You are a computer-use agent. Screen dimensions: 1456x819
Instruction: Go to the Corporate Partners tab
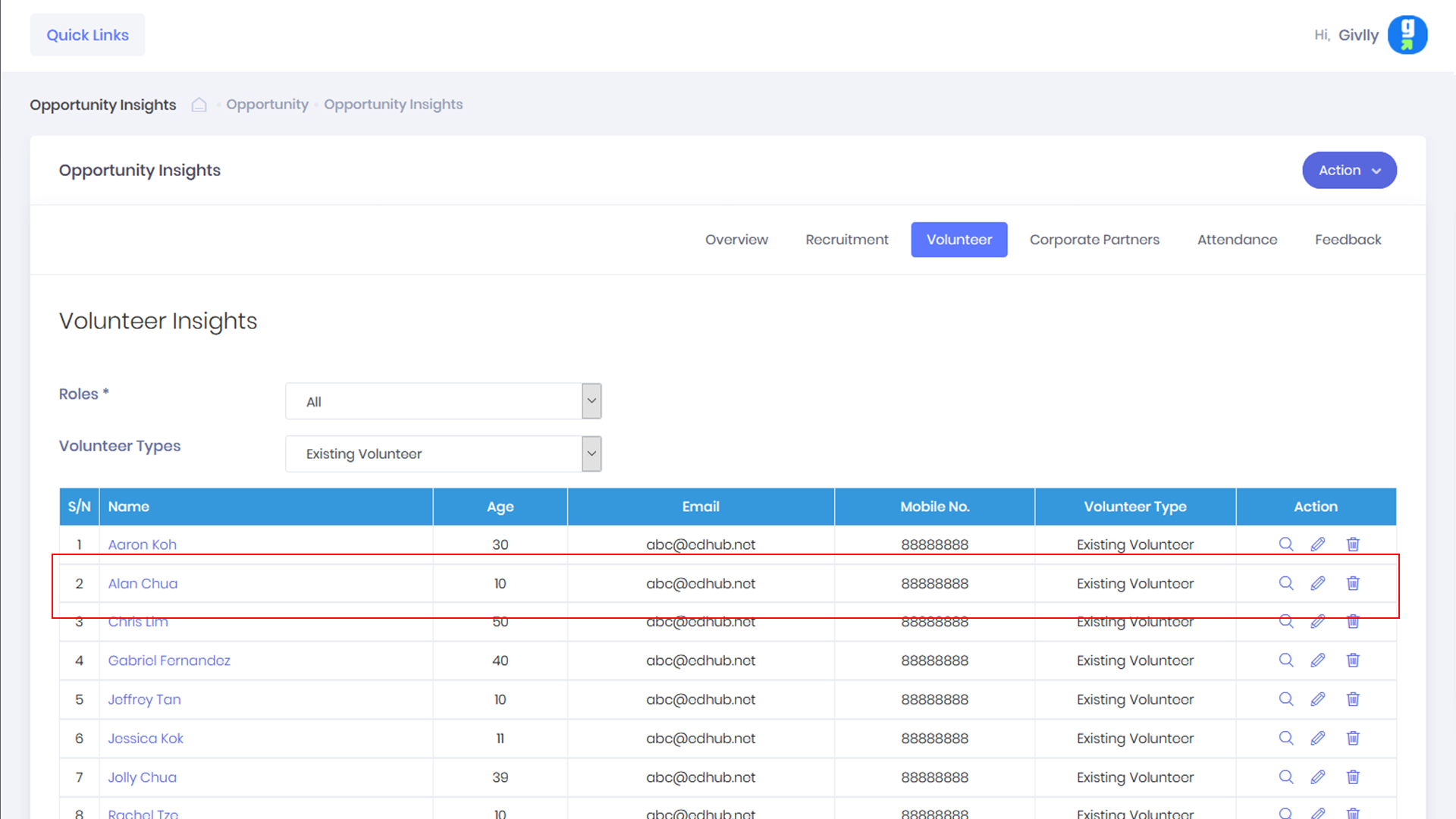pos(1094,240)
